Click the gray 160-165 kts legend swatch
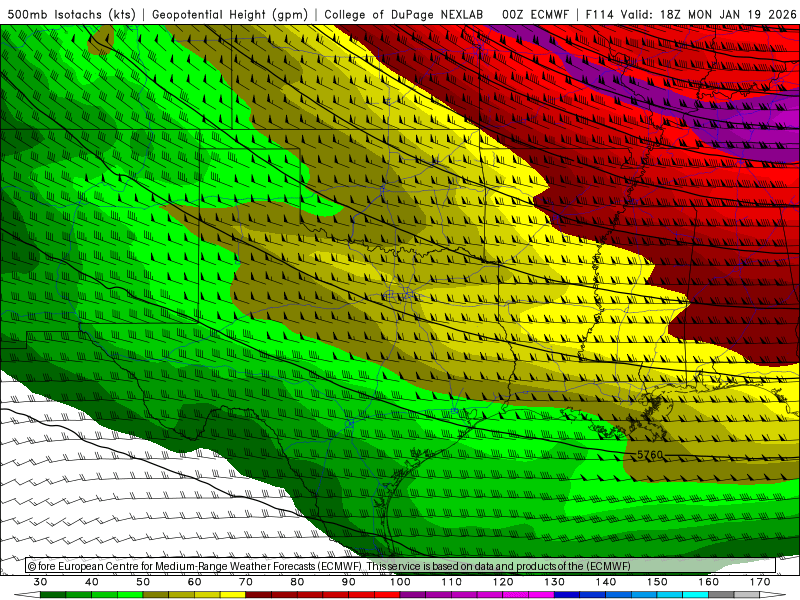The height and width of the screenshot is (600, 800). point(721,595)
